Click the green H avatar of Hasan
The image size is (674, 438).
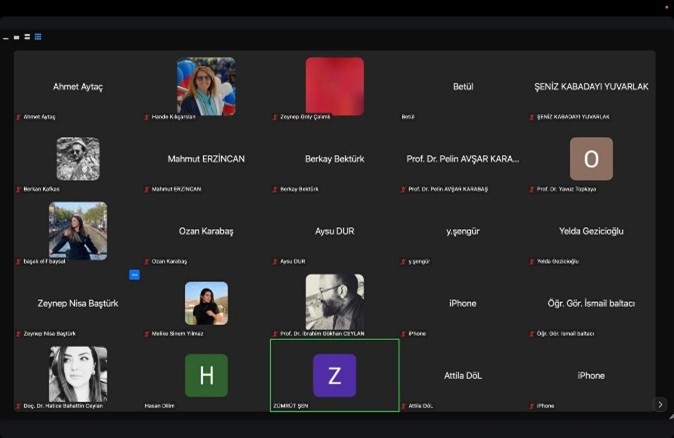tap(206, 375)
